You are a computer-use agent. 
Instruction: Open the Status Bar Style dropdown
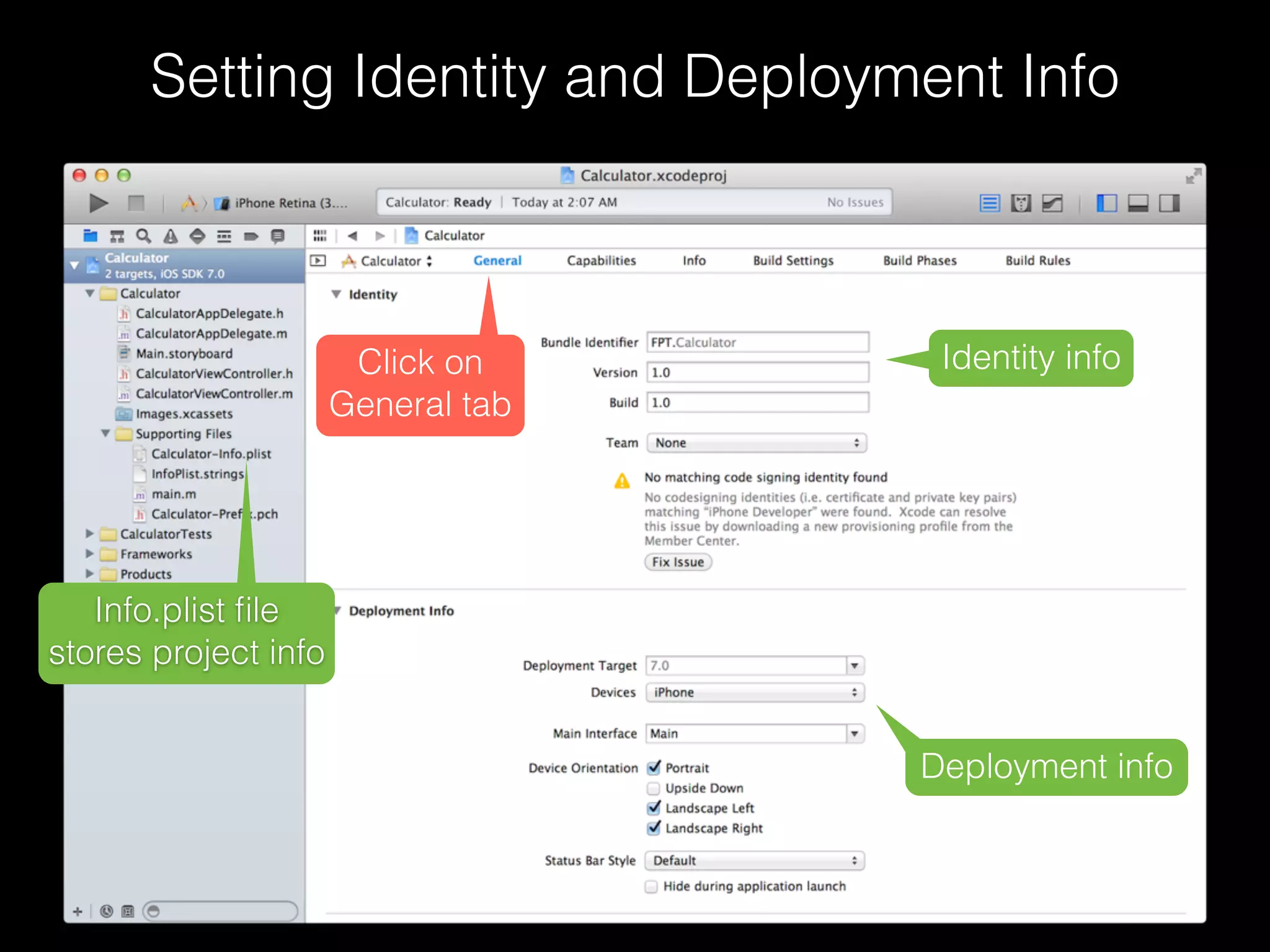coord(755,861)
